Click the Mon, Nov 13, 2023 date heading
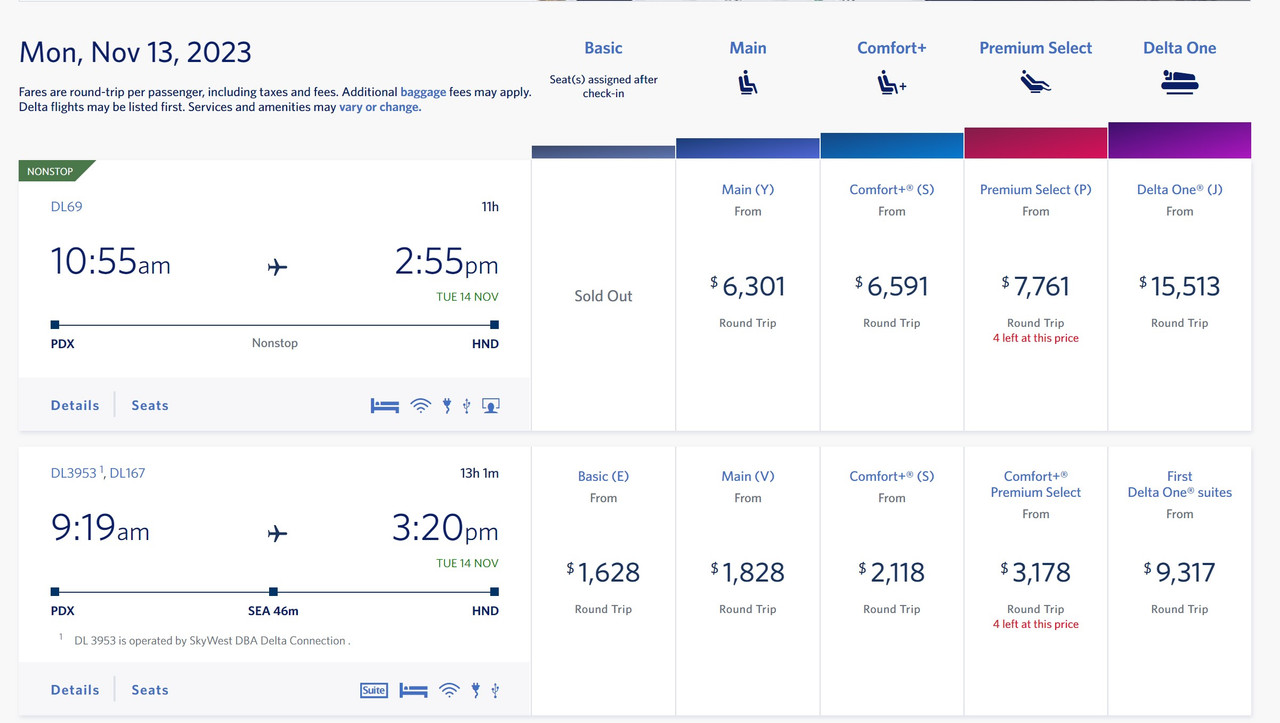This screenshot has height=723, width=1280. [x=135, y=52]
